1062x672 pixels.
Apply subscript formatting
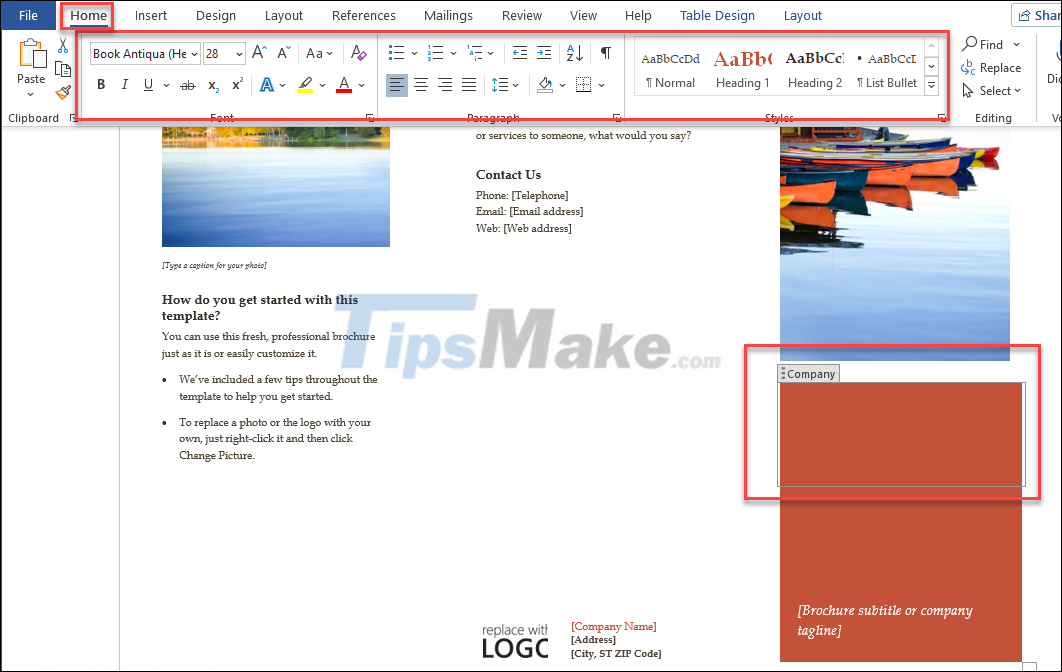[211, 84]
